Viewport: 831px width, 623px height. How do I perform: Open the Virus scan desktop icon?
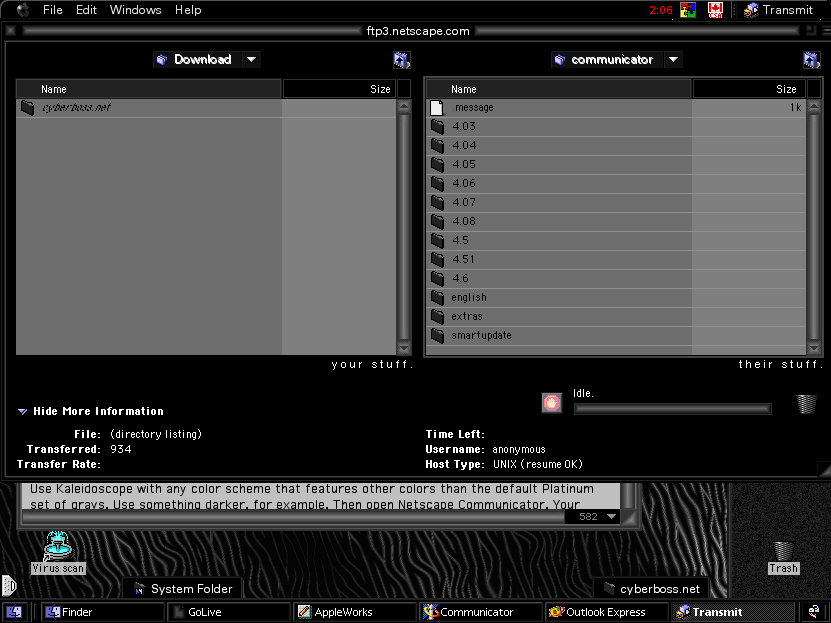tap(58, 553)
